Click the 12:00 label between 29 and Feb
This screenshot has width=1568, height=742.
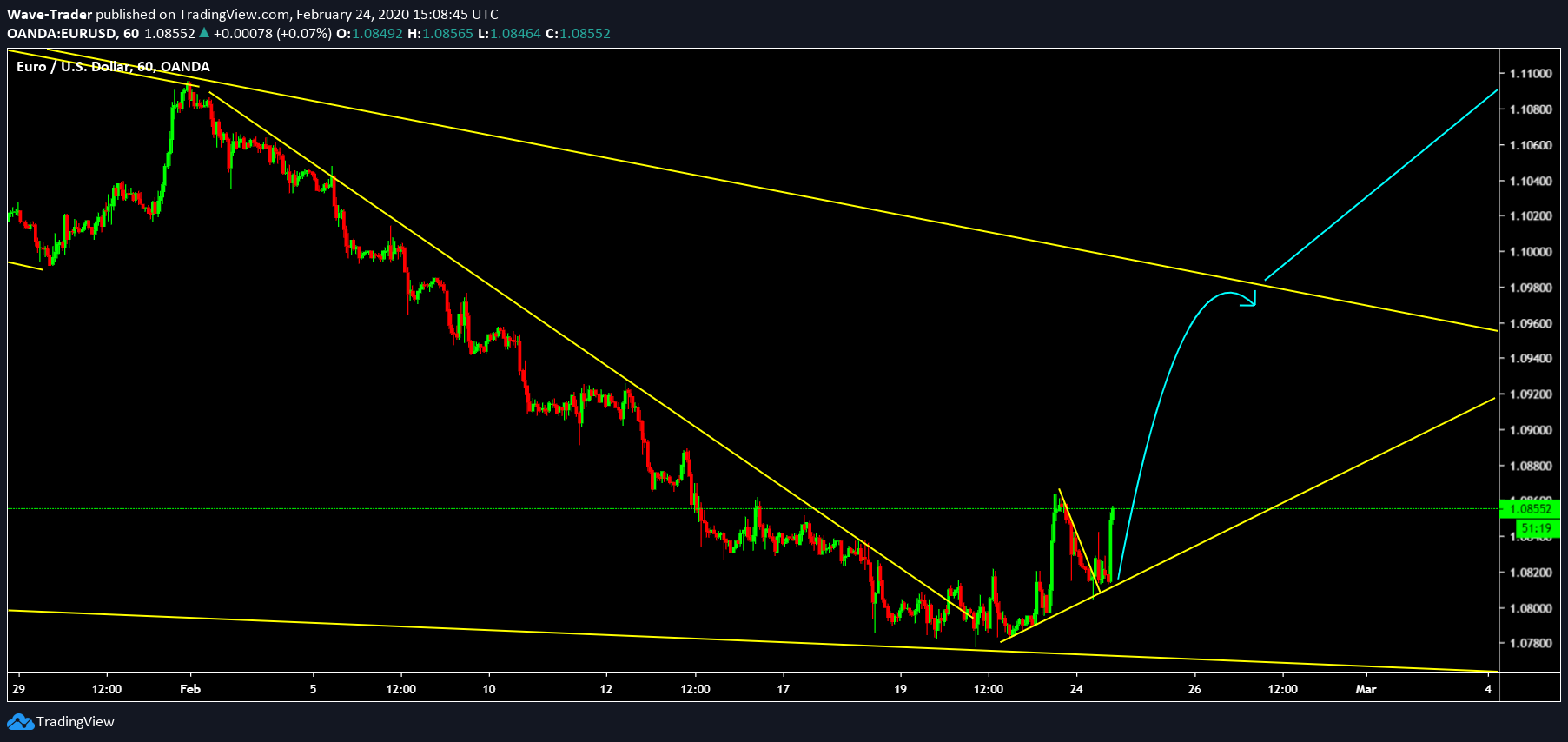(x=107, y=689)
